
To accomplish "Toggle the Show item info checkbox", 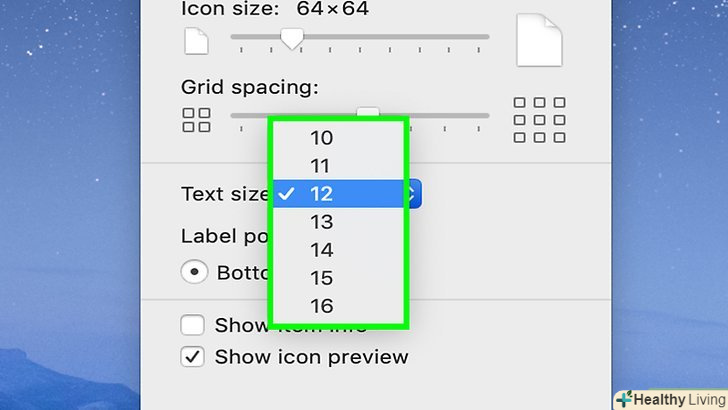I will [192, 326].
